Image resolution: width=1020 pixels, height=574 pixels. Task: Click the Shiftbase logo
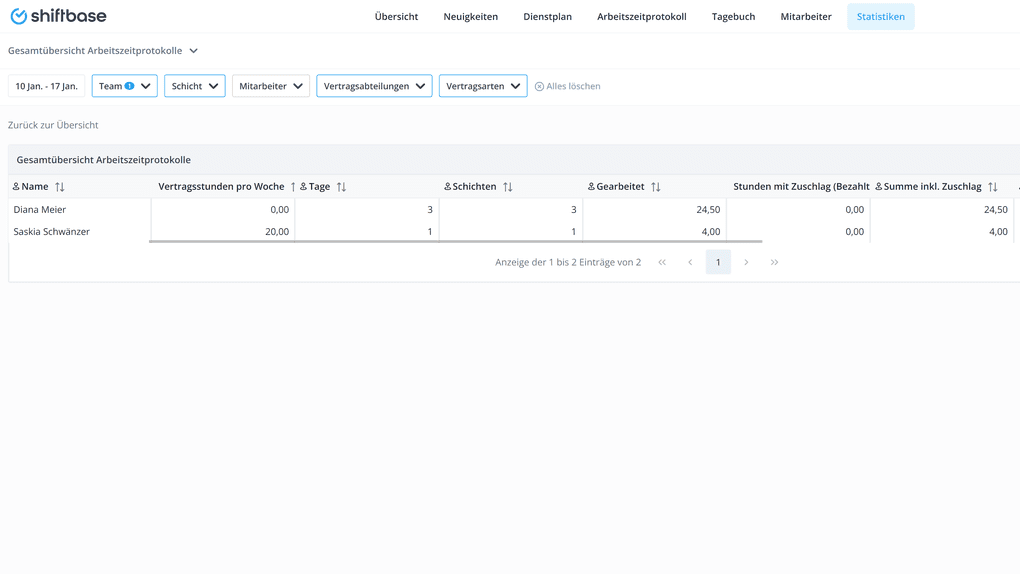pyautogui.click(x=59, y=16)
